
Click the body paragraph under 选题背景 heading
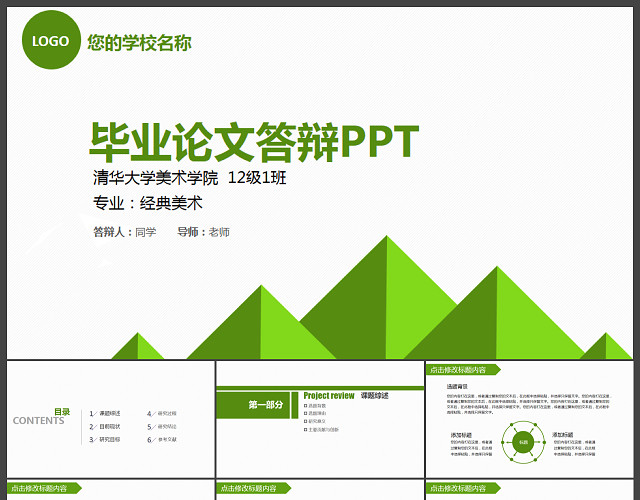pyautogui.click(x=528, y=404)
